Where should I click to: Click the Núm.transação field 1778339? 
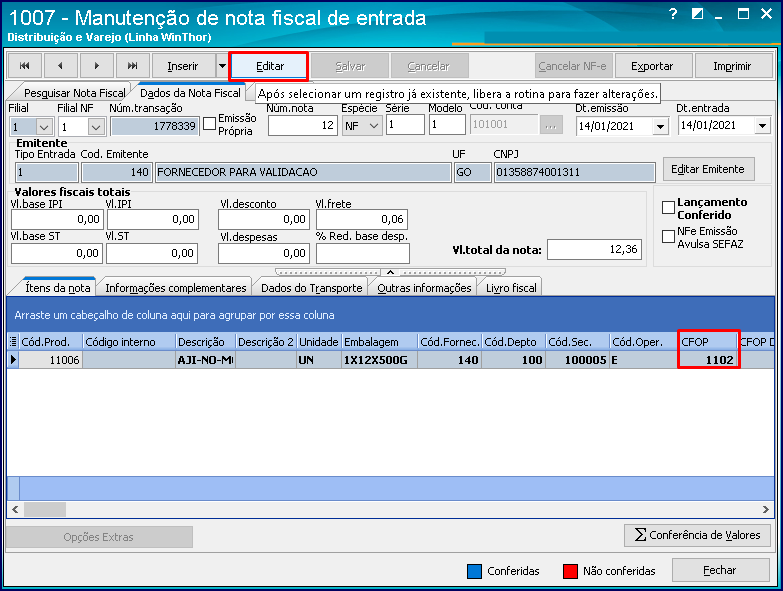[x=155, y=126]
